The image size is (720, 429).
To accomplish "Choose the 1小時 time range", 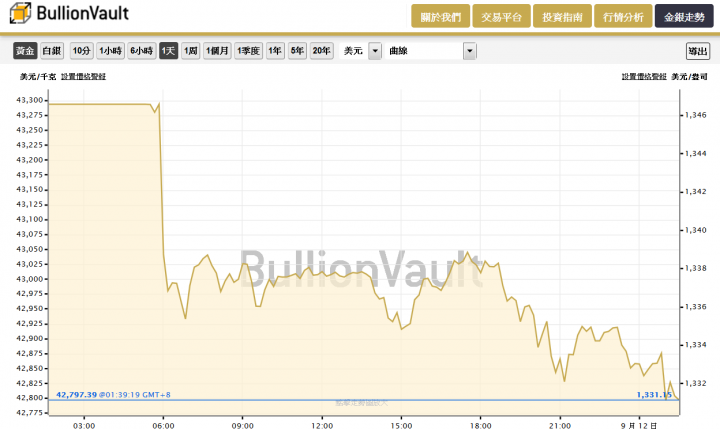I will point(111,51).
